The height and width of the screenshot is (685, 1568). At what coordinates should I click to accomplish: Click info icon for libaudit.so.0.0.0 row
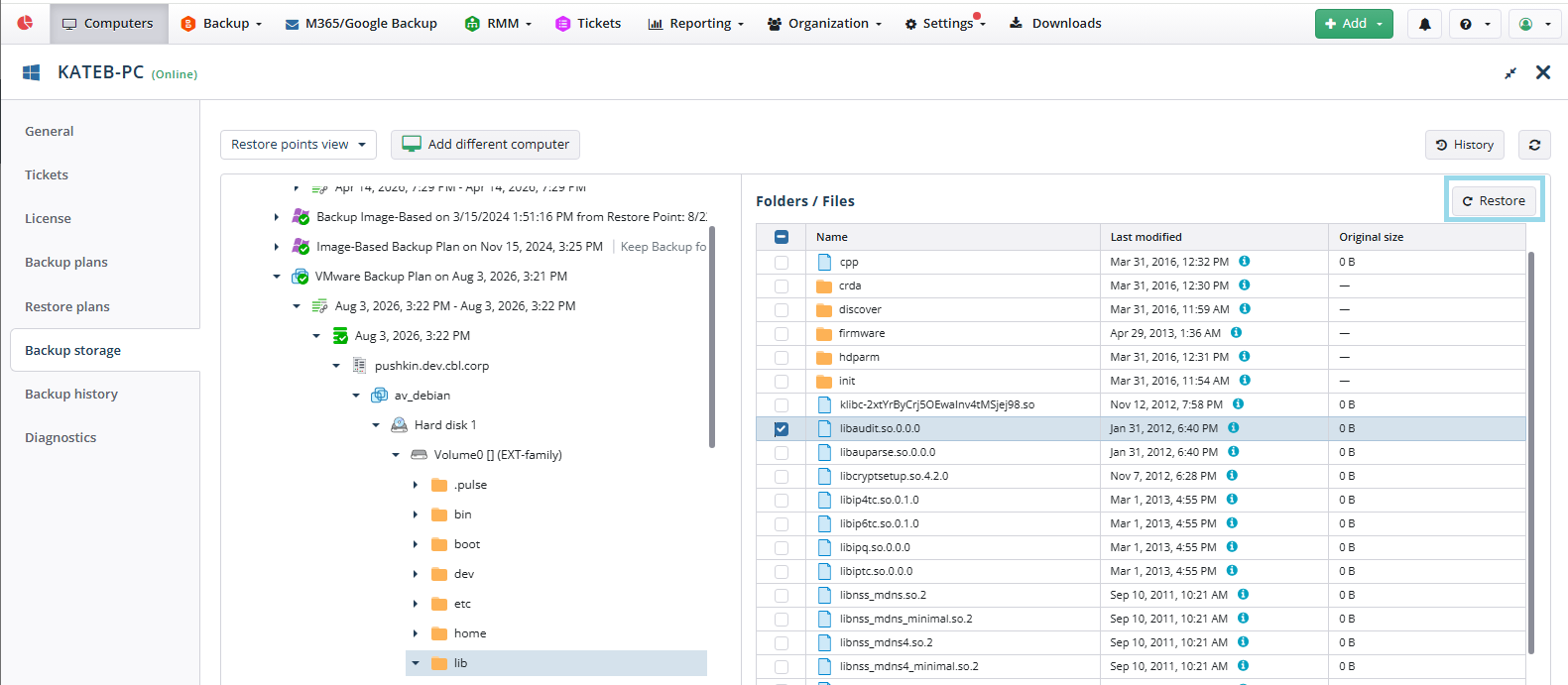pyautogui.click(x=1233, y=428)
